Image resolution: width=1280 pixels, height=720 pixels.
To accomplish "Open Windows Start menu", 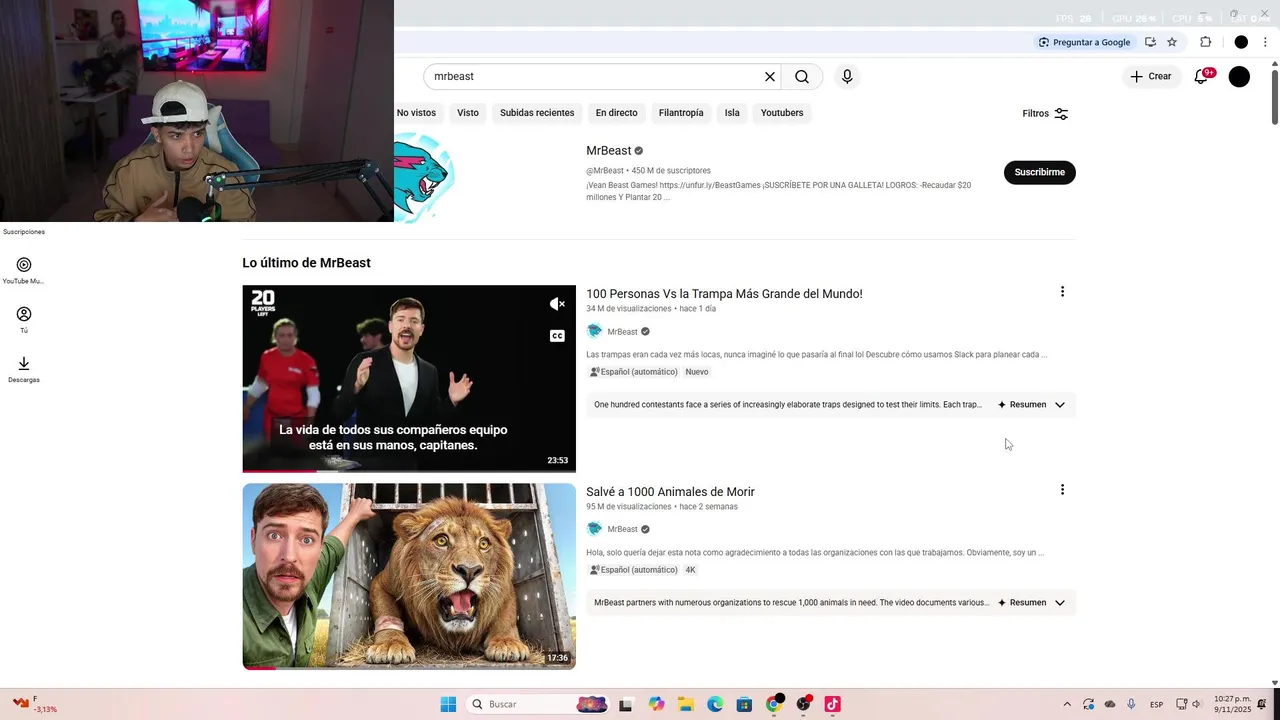I will click(448, 704).
